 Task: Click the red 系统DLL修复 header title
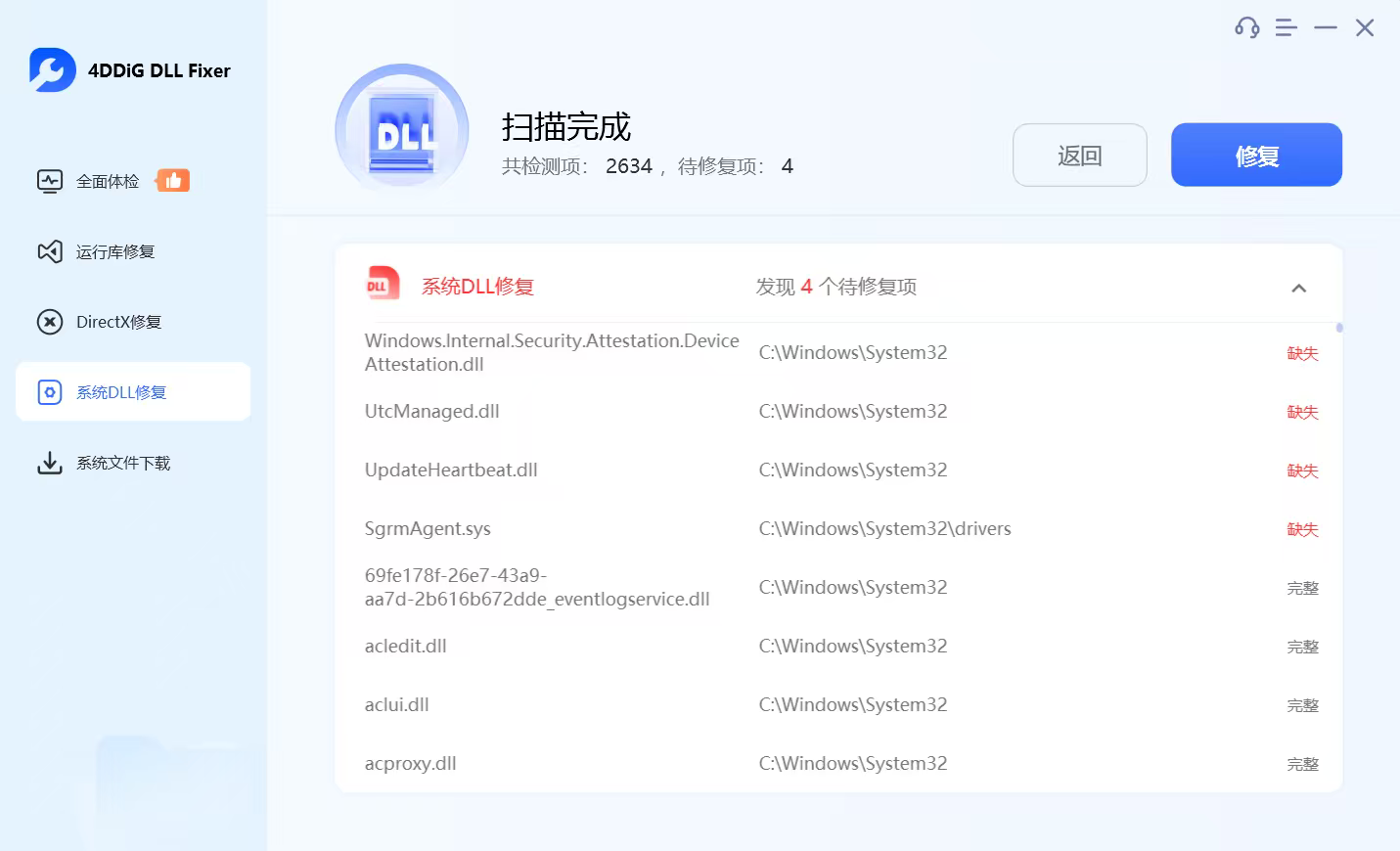point(477,287)
